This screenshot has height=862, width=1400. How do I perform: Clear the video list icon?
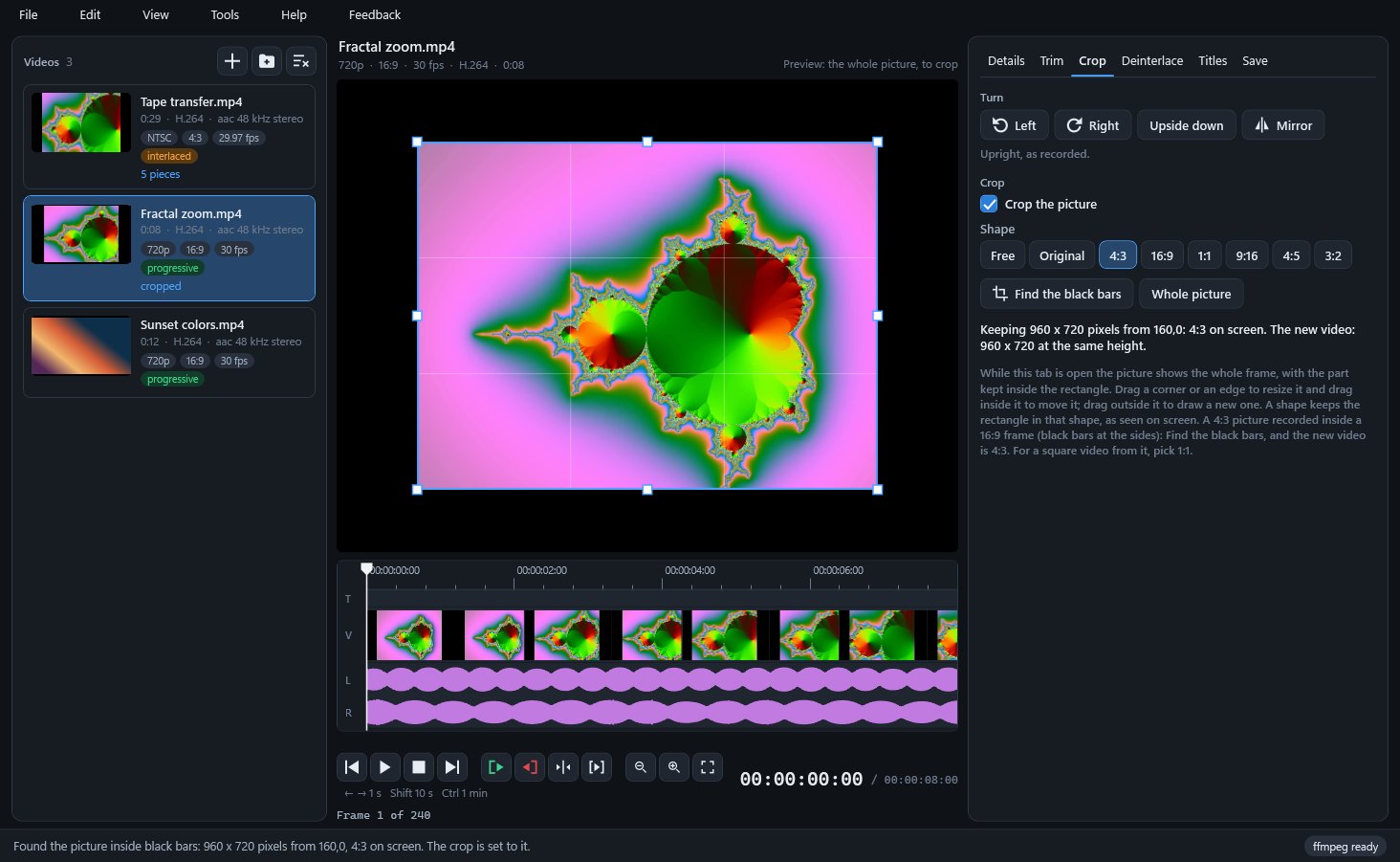pyautogui.click(x=301, y=61)
